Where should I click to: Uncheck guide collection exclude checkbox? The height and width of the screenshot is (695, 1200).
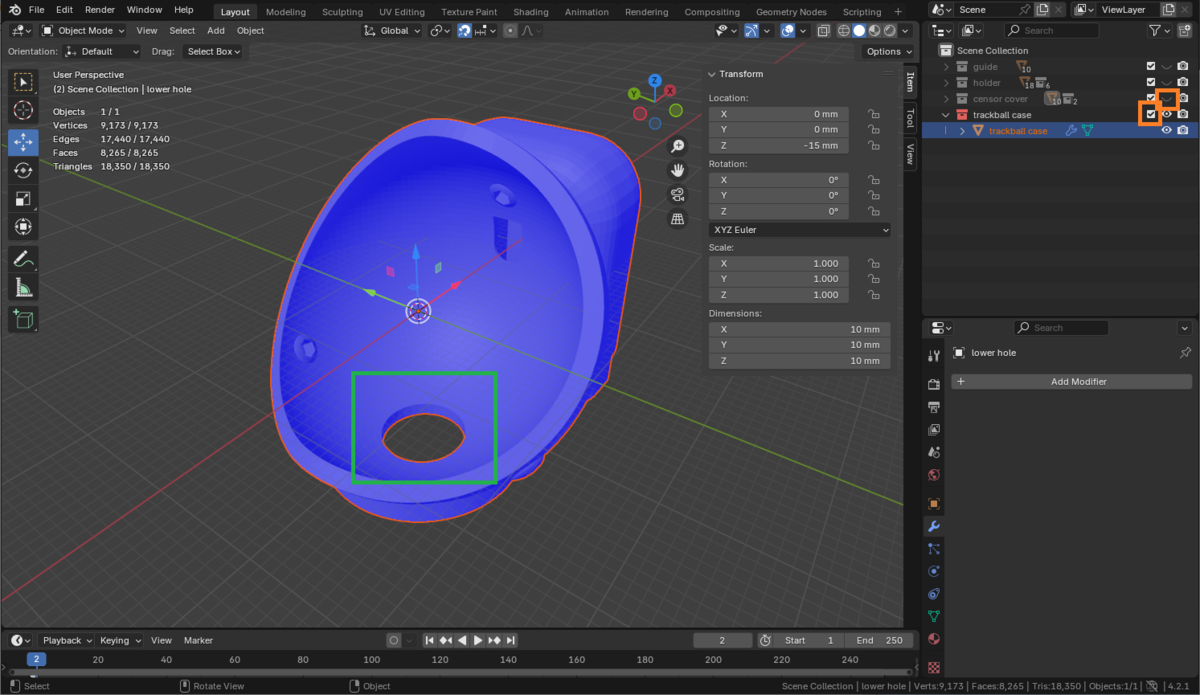pyautogui.click(x=1151, y=67)
